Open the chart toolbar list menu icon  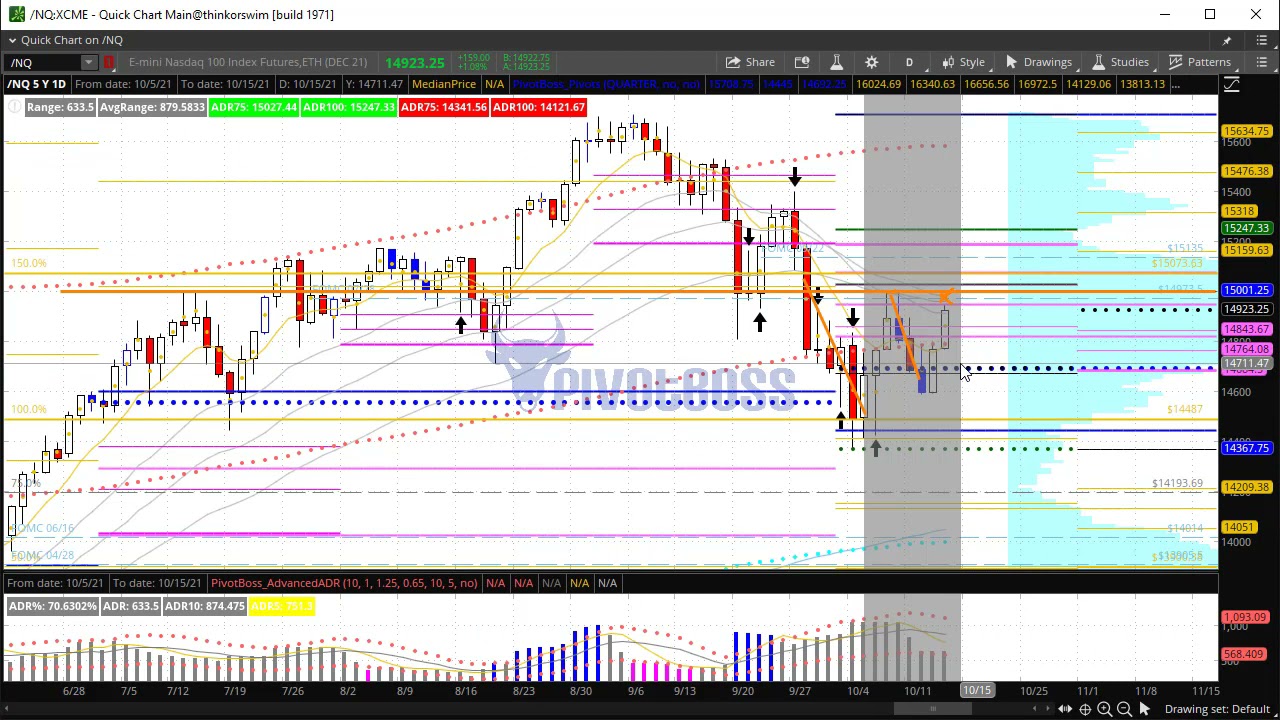click(1262, 62)
